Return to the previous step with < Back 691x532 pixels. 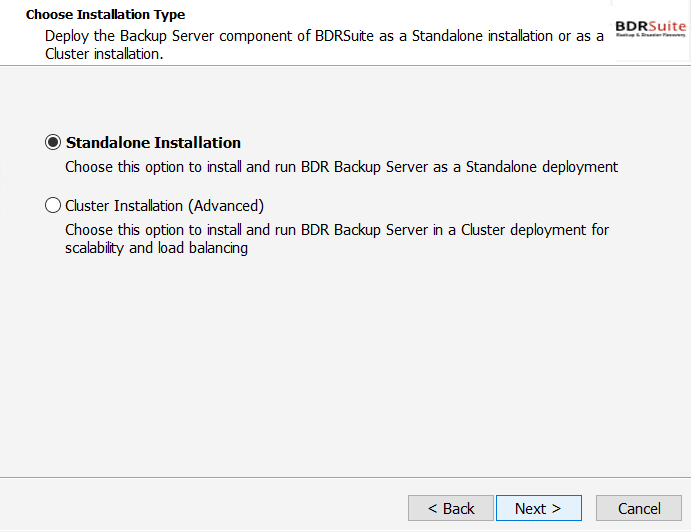(x=451, y=508)
